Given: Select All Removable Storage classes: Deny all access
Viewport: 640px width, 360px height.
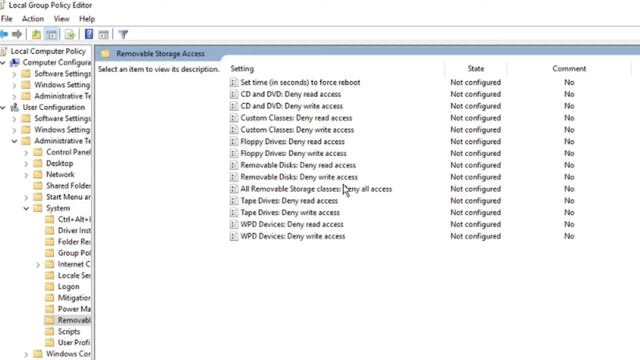Looking at the screenshot, I should (316, 189).
